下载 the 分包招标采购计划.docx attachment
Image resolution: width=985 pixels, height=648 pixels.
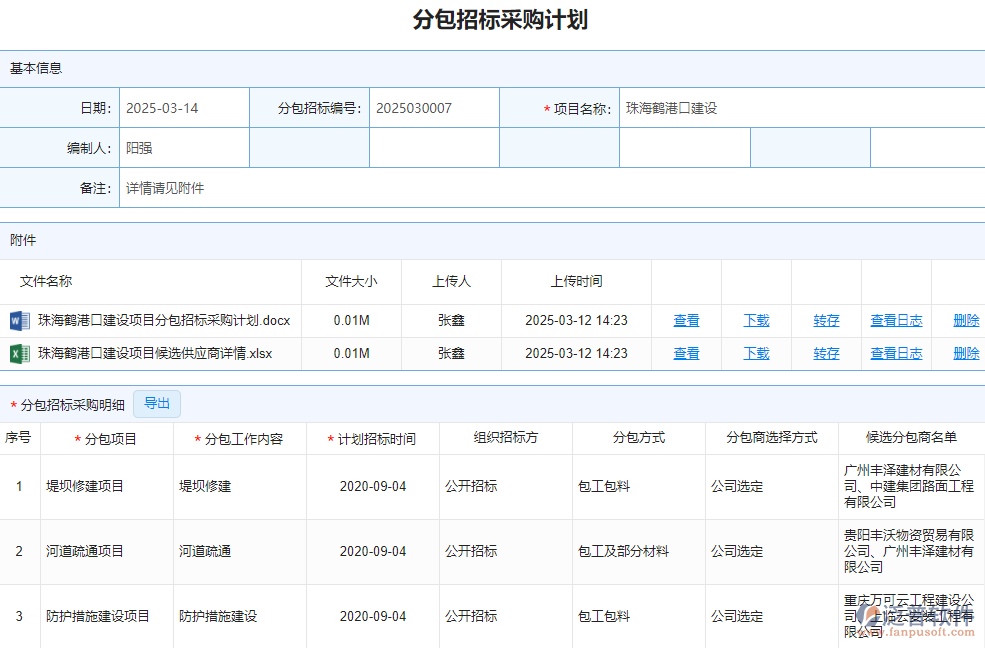coord(756,321)
